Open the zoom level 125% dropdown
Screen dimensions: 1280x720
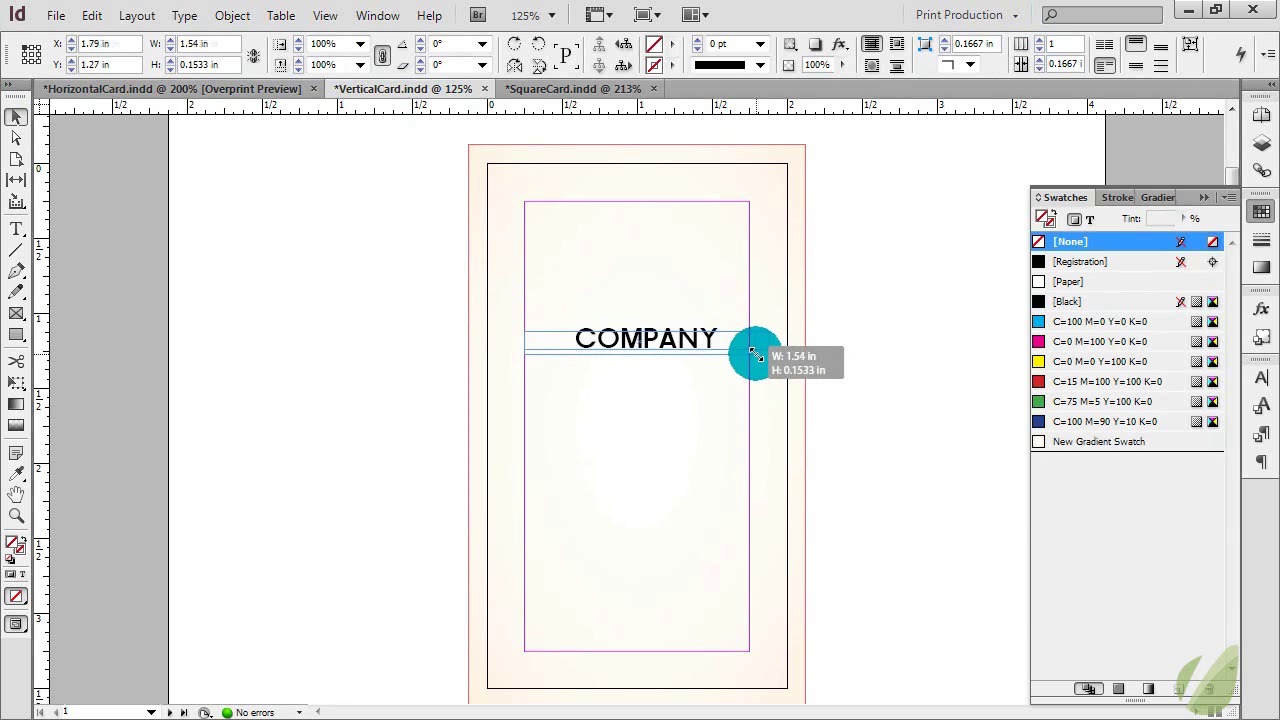pyautogui.click(x=551, y=15)
